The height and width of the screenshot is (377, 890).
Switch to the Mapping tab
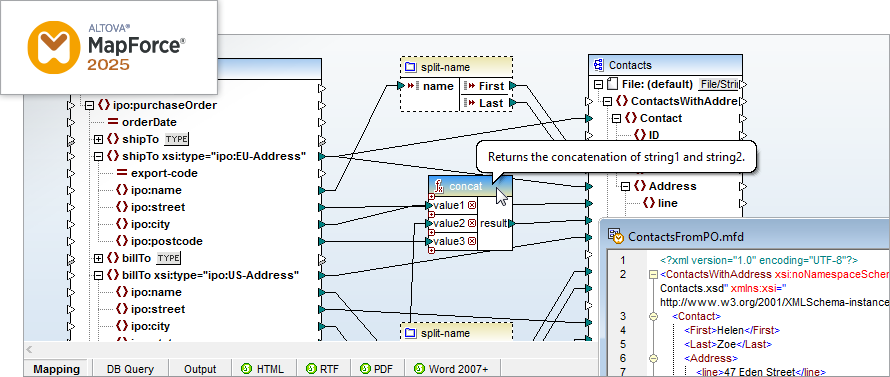coord(57,368)
